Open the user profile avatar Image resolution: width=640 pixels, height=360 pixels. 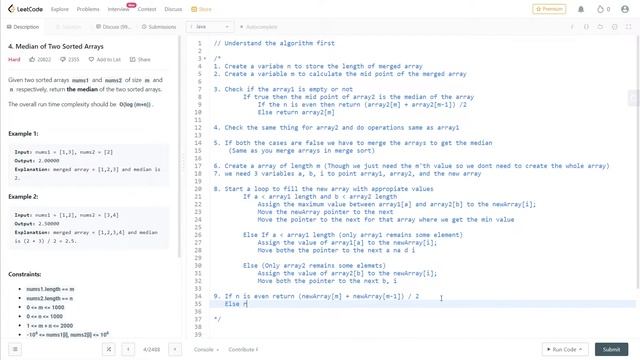(x=624, y=9)
